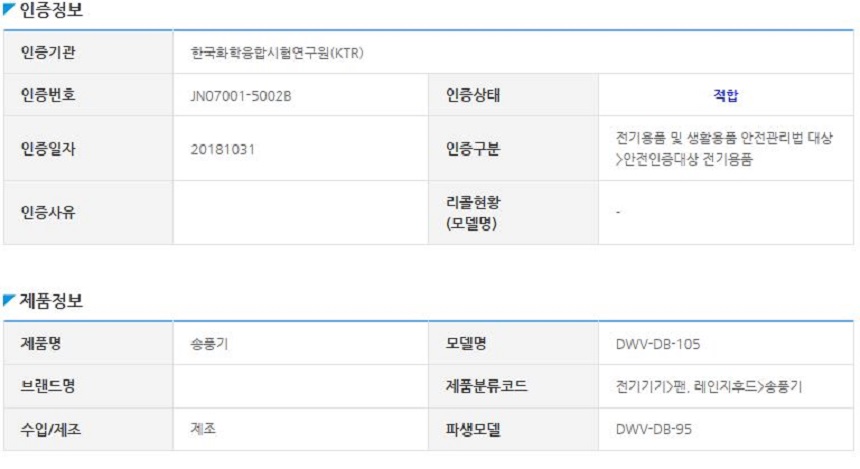Click the 인증정보 section heading
The image size is (860, 469).
51,10
